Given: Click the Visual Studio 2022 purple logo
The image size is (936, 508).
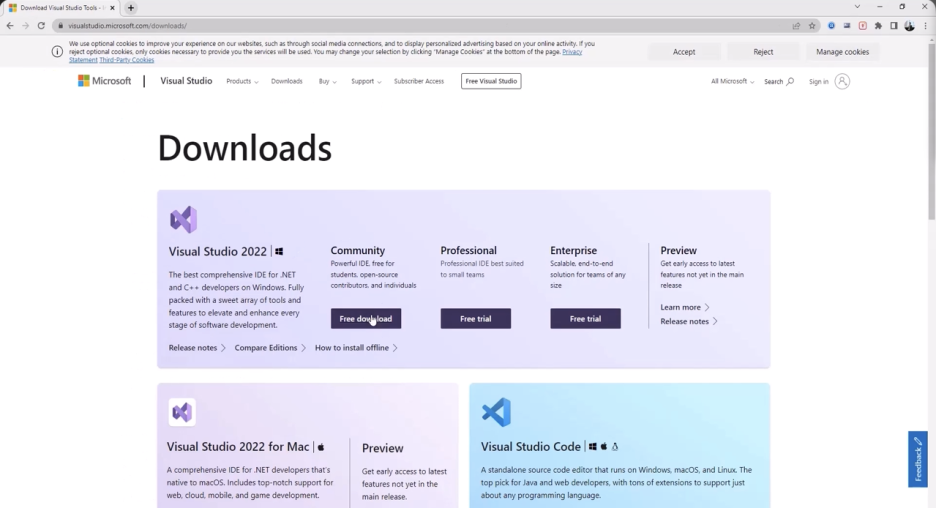Looking at the screenshot, I should click(183, 220).
